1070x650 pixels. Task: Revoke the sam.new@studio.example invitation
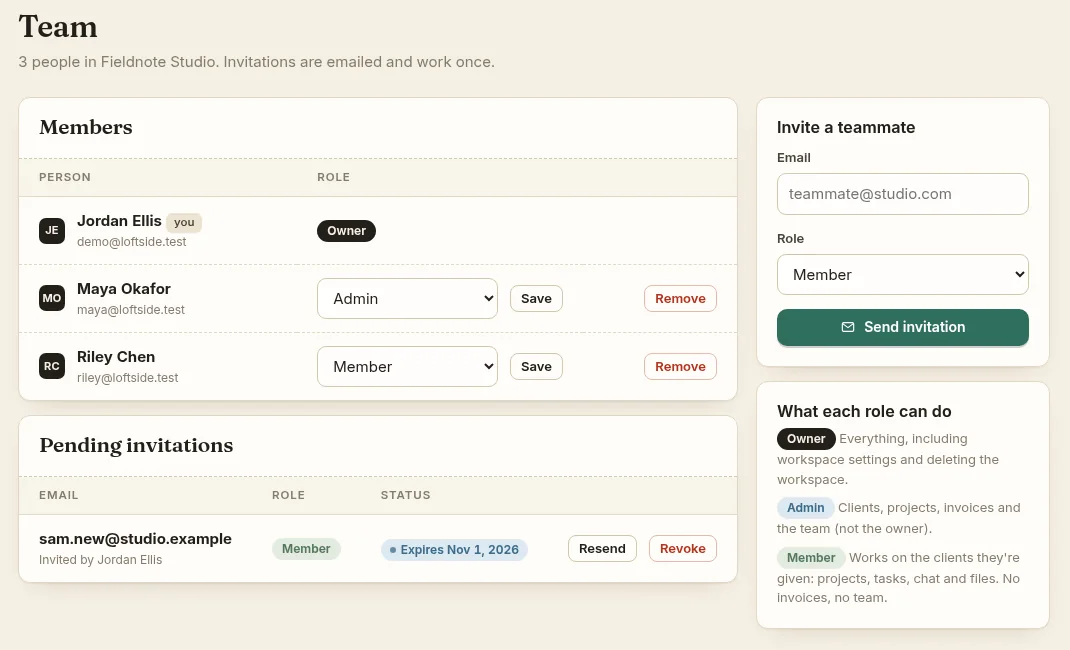click(682, 548)
